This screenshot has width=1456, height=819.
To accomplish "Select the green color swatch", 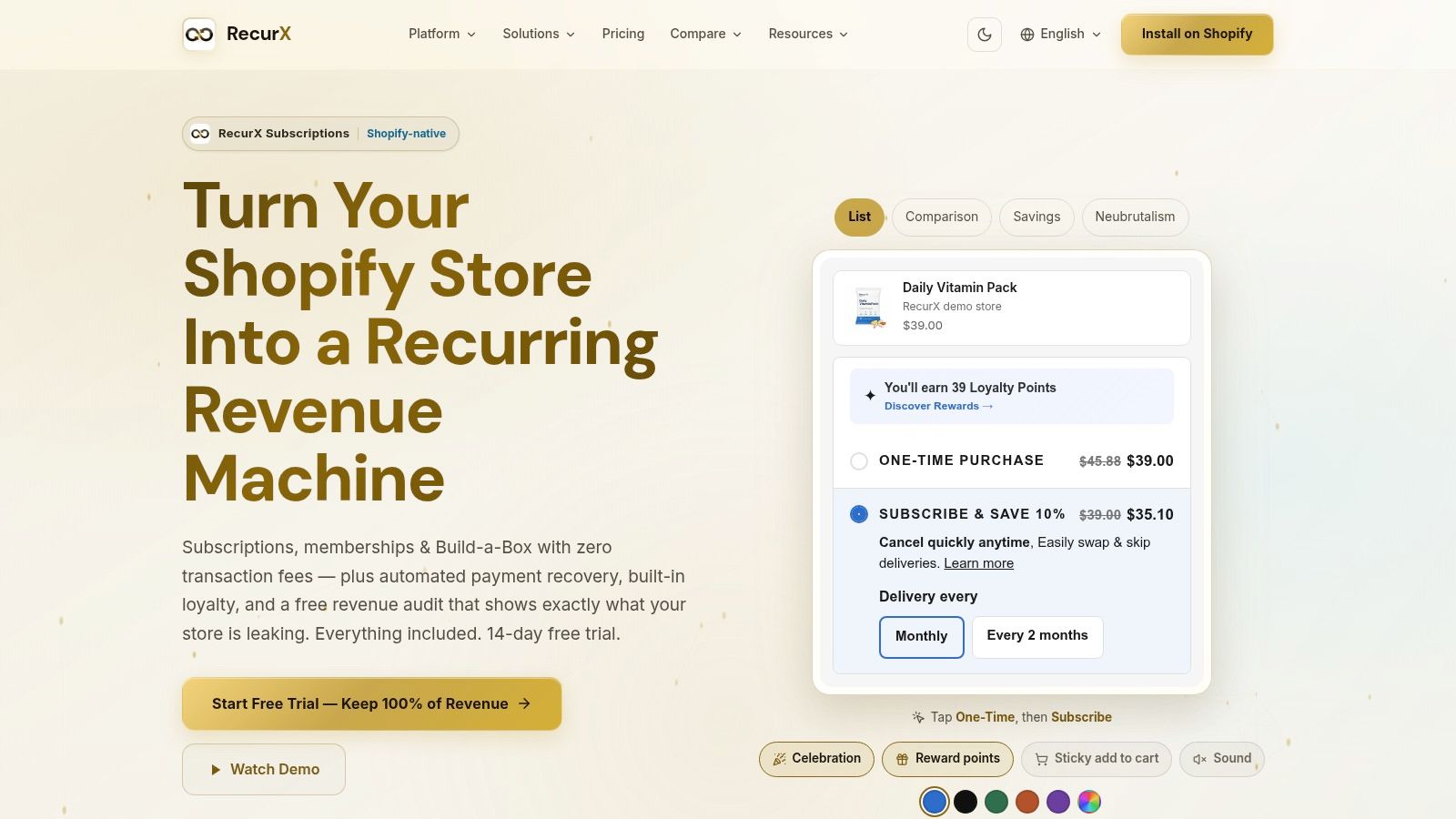I will coord(996,802).
